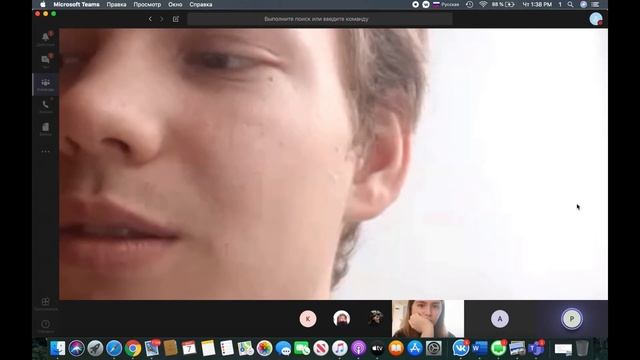This screenshot has width=640, height=360.
Task: Select participant with bearded avatar photo
Action: 341,319
